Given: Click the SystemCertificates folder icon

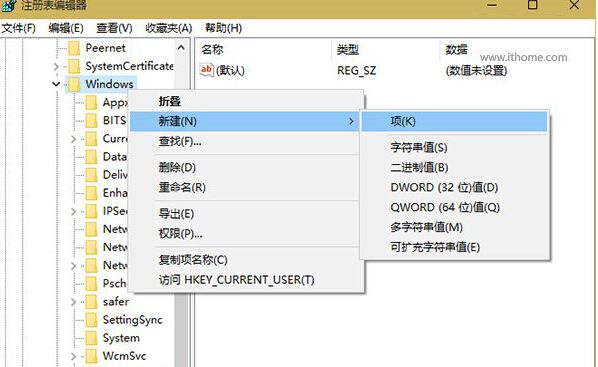Looking at the screenshot, I should pyautogui.click(x=74, y=66).
